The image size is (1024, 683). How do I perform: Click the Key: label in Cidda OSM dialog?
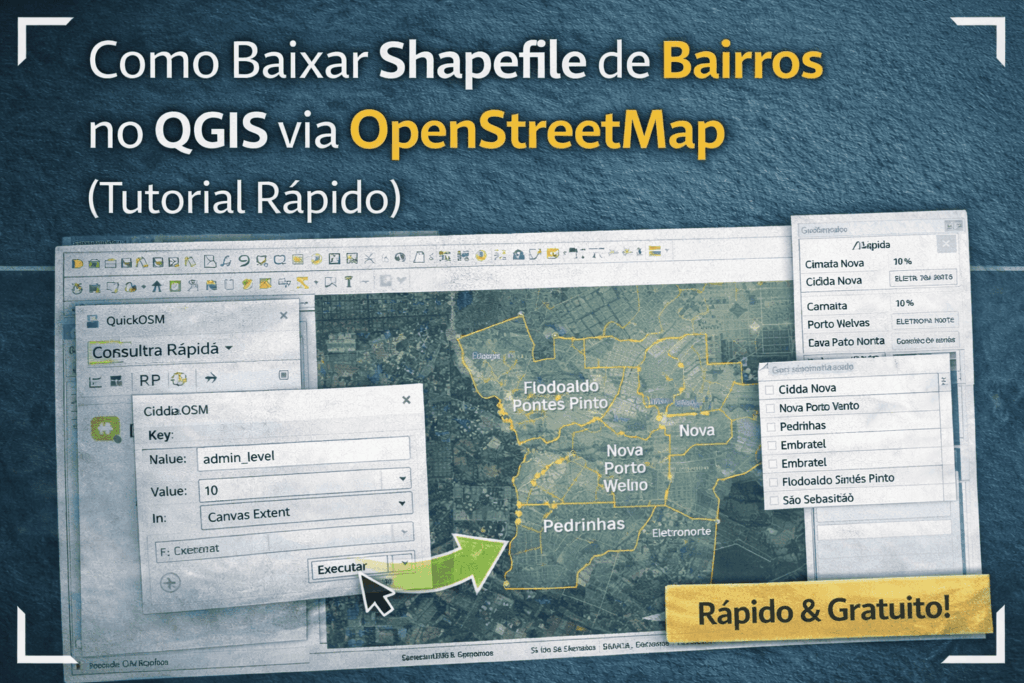click(160, 435)
